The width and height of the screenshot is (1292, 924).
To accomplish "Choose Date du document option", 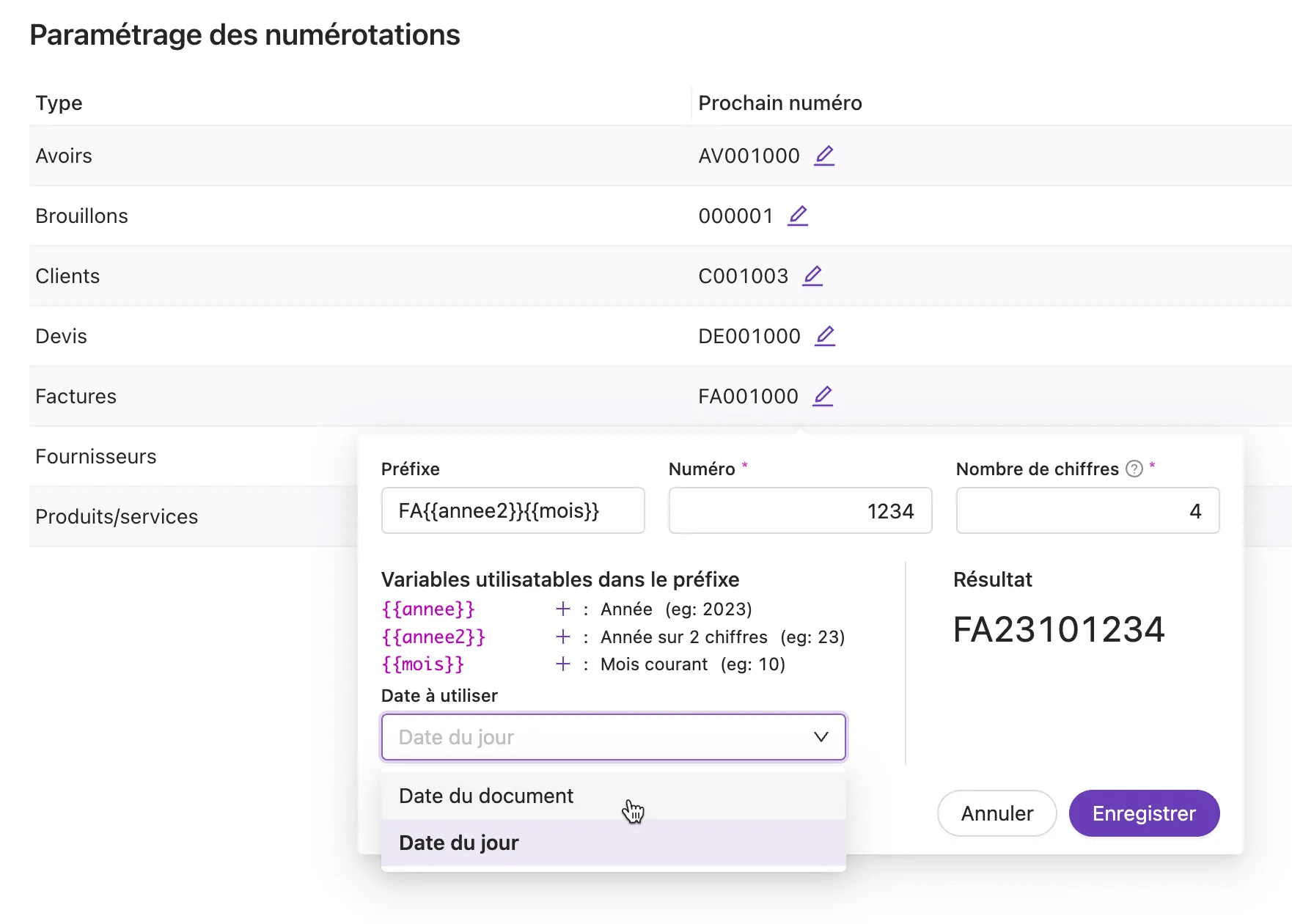I will tap(614, 796).
